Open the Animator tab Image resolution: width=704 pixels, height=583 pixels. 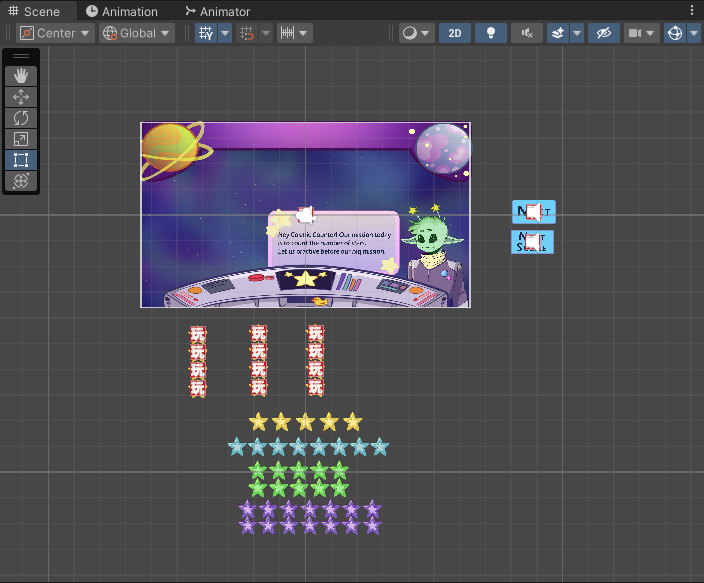(218, 11)
